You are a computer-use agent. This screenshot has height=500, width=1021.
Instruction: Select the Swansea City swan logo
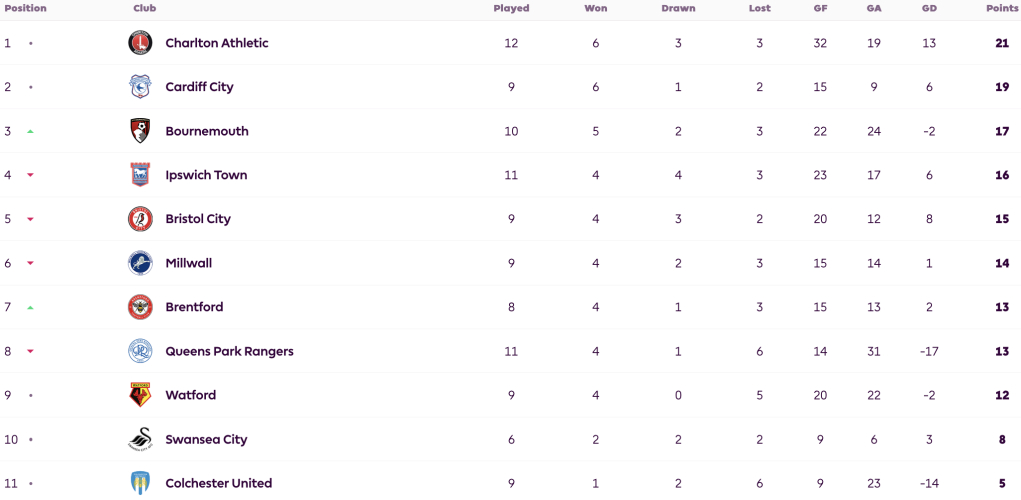pos(140,439)
